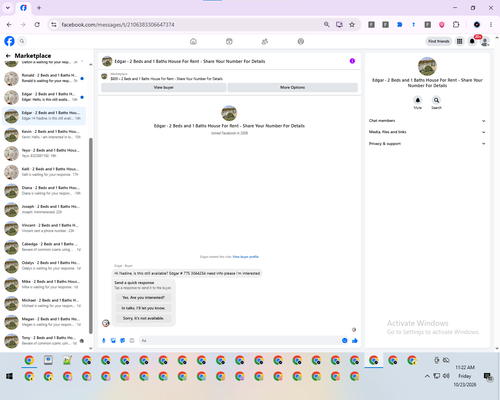Attach a file image icon
The width and height of the screenshot is (500, 400).
pos(113,340)
